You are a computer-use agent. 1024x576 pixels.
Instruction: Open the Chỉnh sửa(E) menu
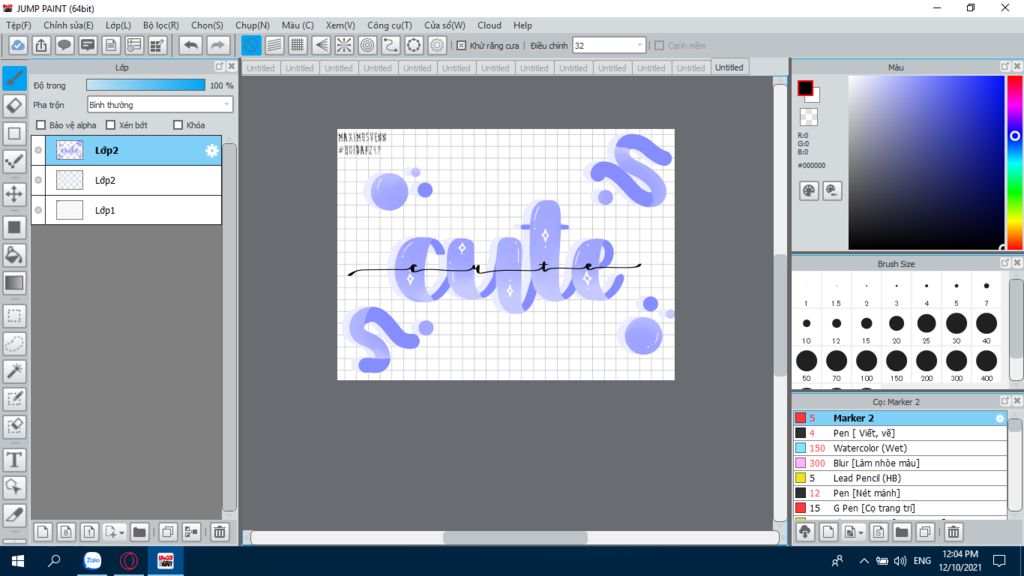click(68, 25)
